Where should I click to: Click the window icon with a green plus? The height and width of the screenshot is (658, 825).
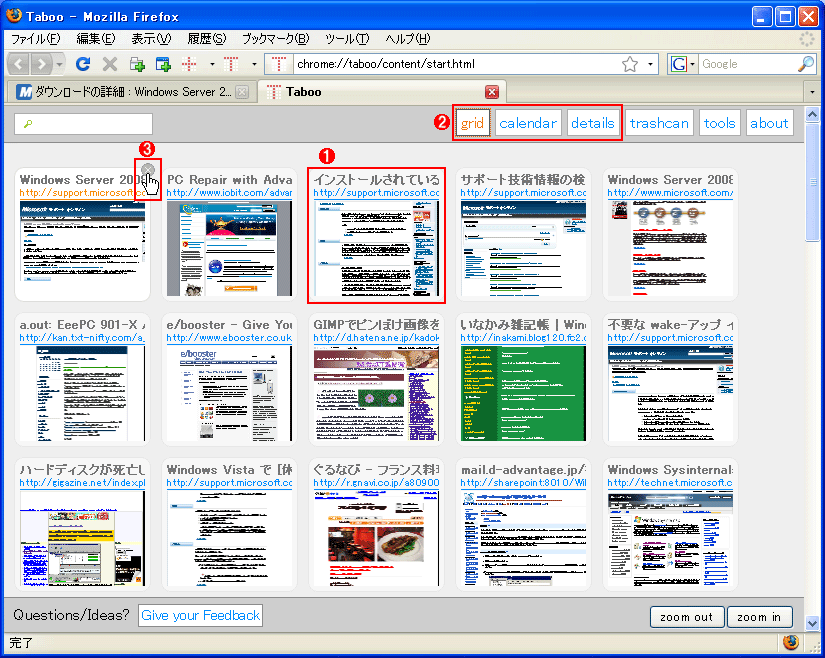[163, 64]
